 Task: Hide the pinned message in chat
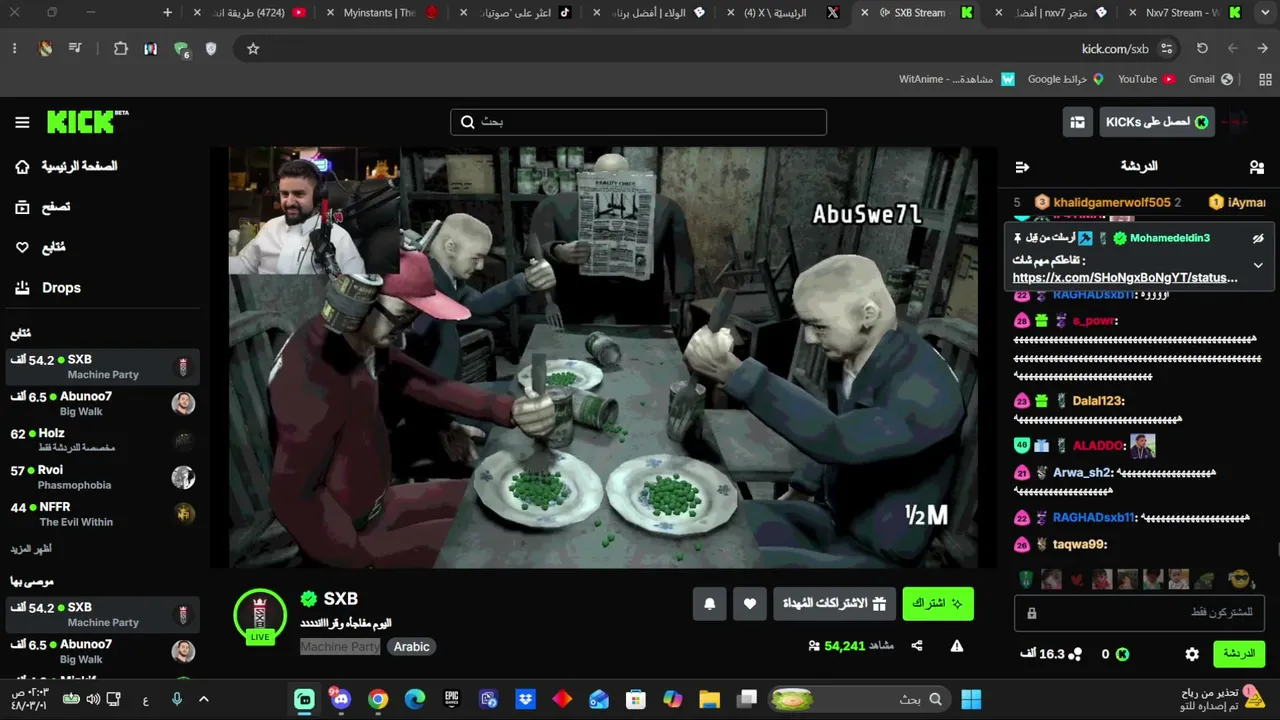pos(1258,238)
